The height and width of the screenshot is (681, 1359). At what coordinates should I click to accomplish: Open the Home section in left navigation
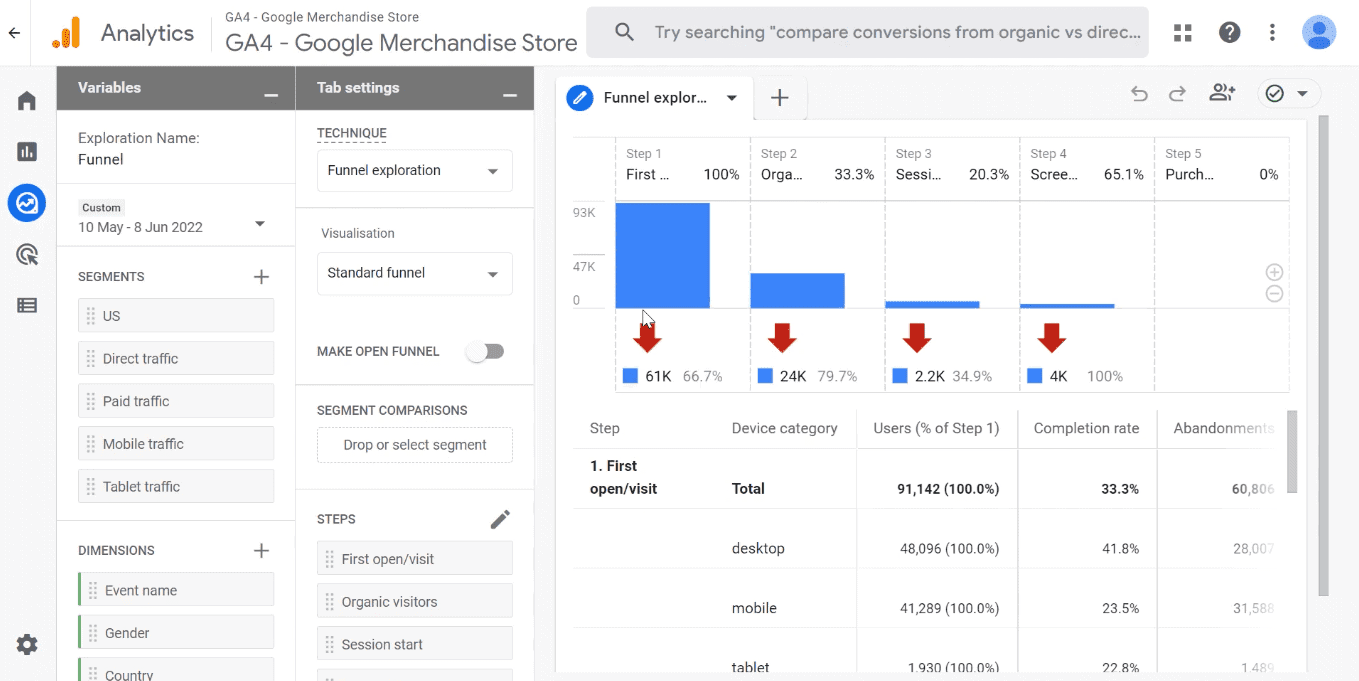tap(26, 100)
